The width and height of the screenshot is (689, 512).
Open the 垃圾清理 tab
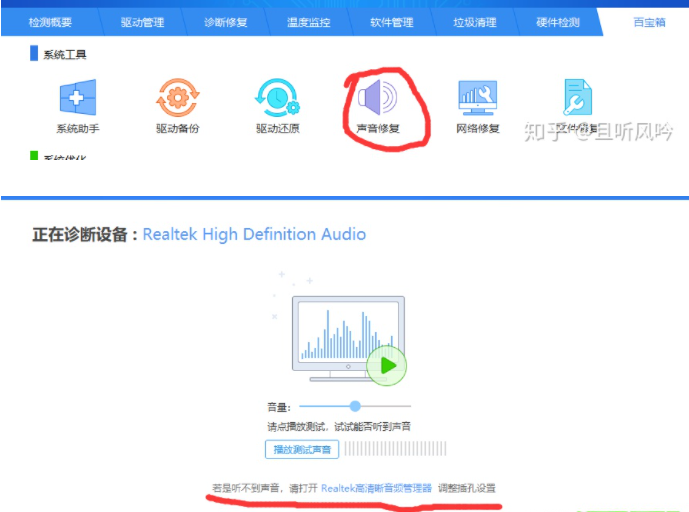(x=475, y=21)
